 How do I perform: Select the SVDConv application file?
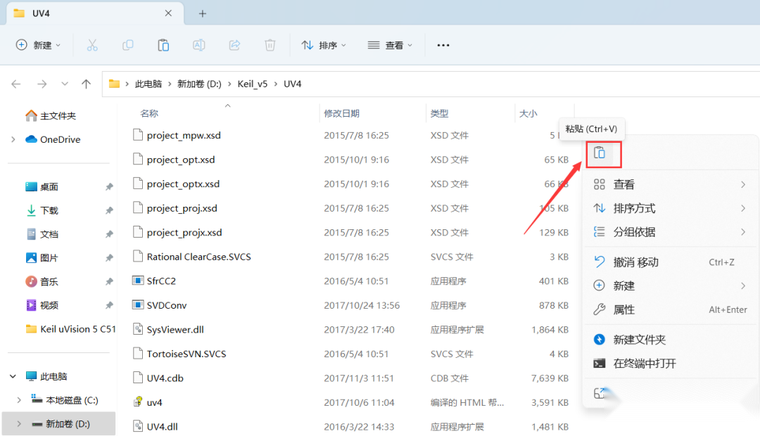coord(166,305)
